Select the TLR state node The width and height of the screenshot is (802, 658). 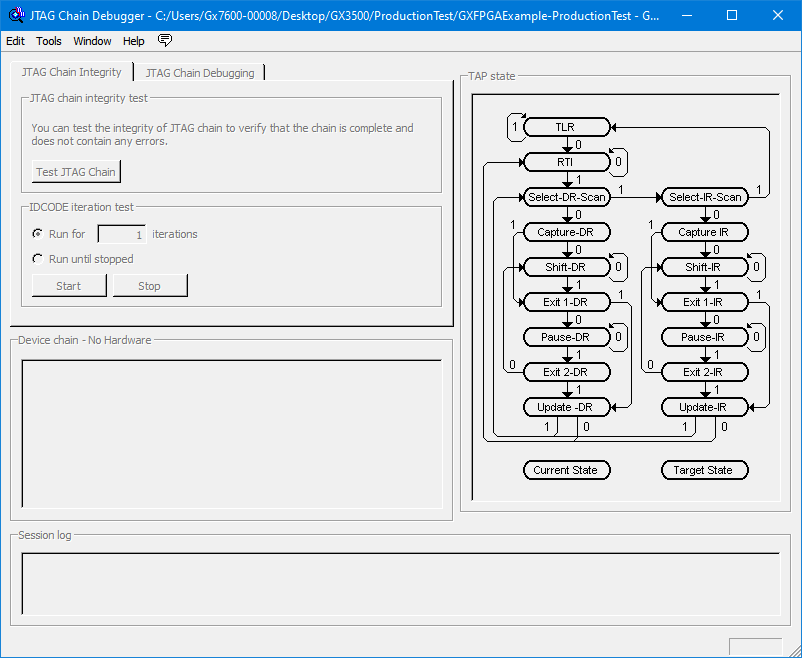pyautogui.click(x=566, y=127)
